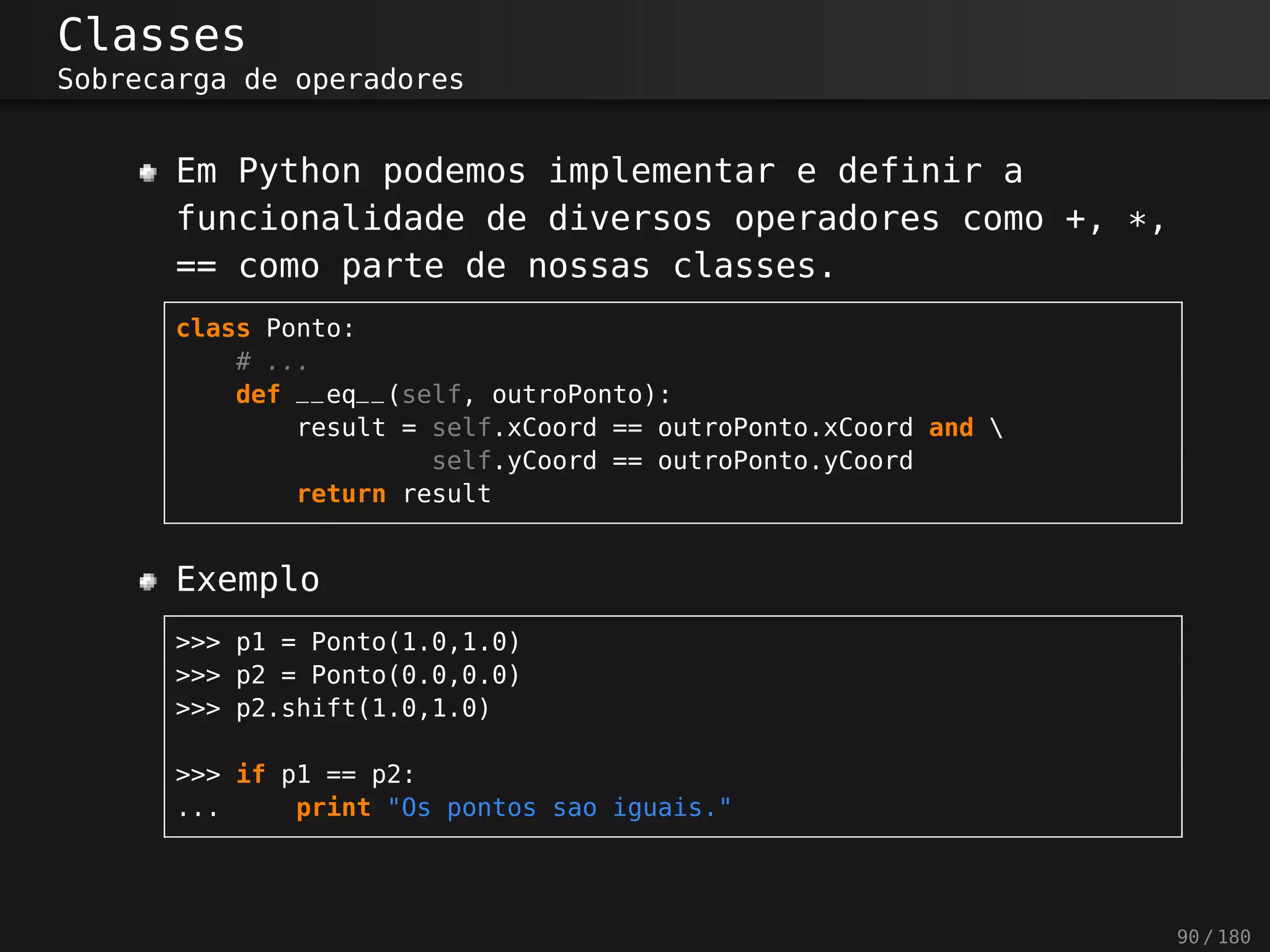Click the line '== como parte de nossas classes.'
Viewport: 1270px width, 952px height.
pyautogui.click(x=505, y=267)
